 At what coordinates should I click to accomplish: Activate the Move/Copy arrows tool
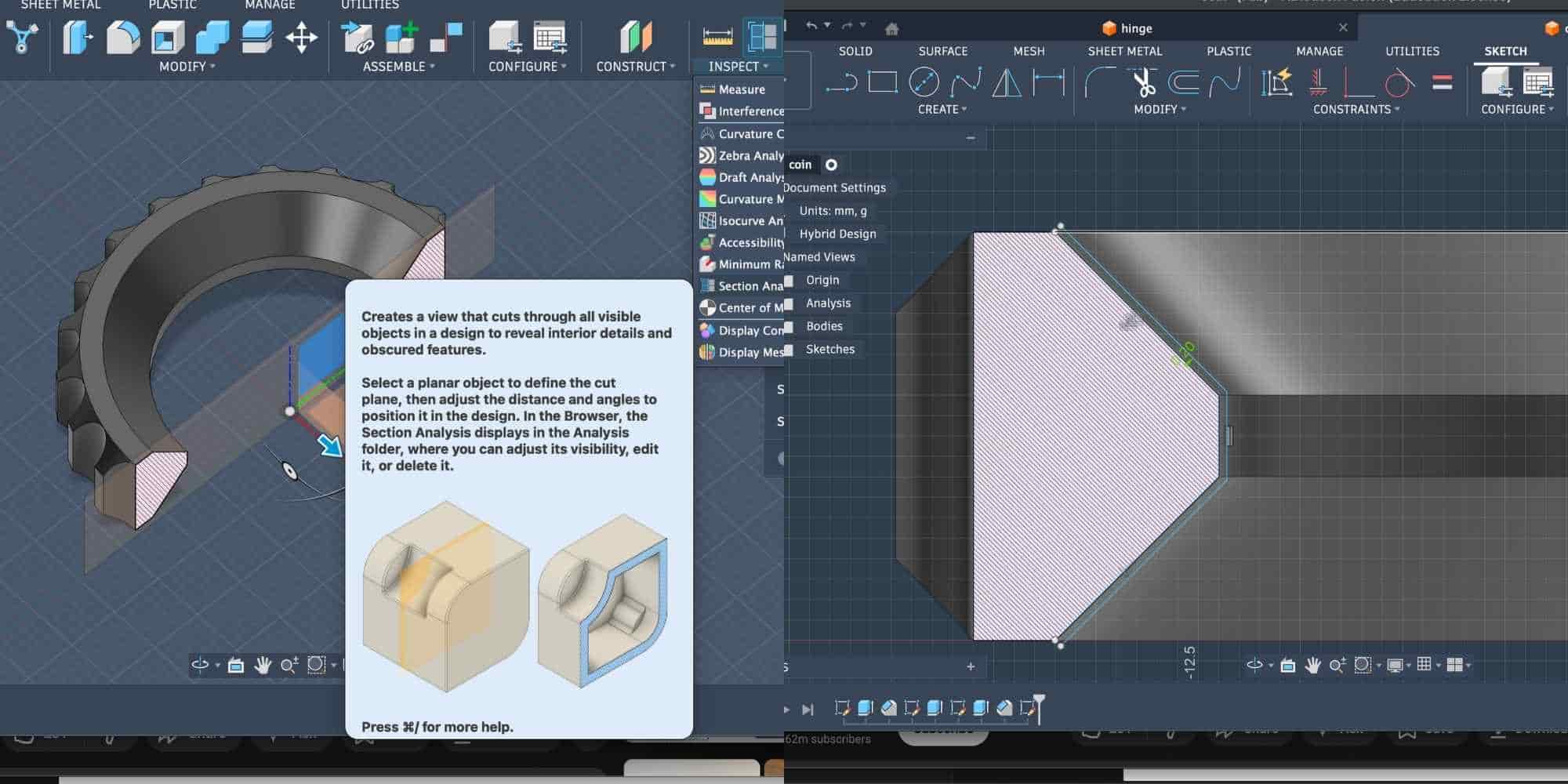(302, 37)
